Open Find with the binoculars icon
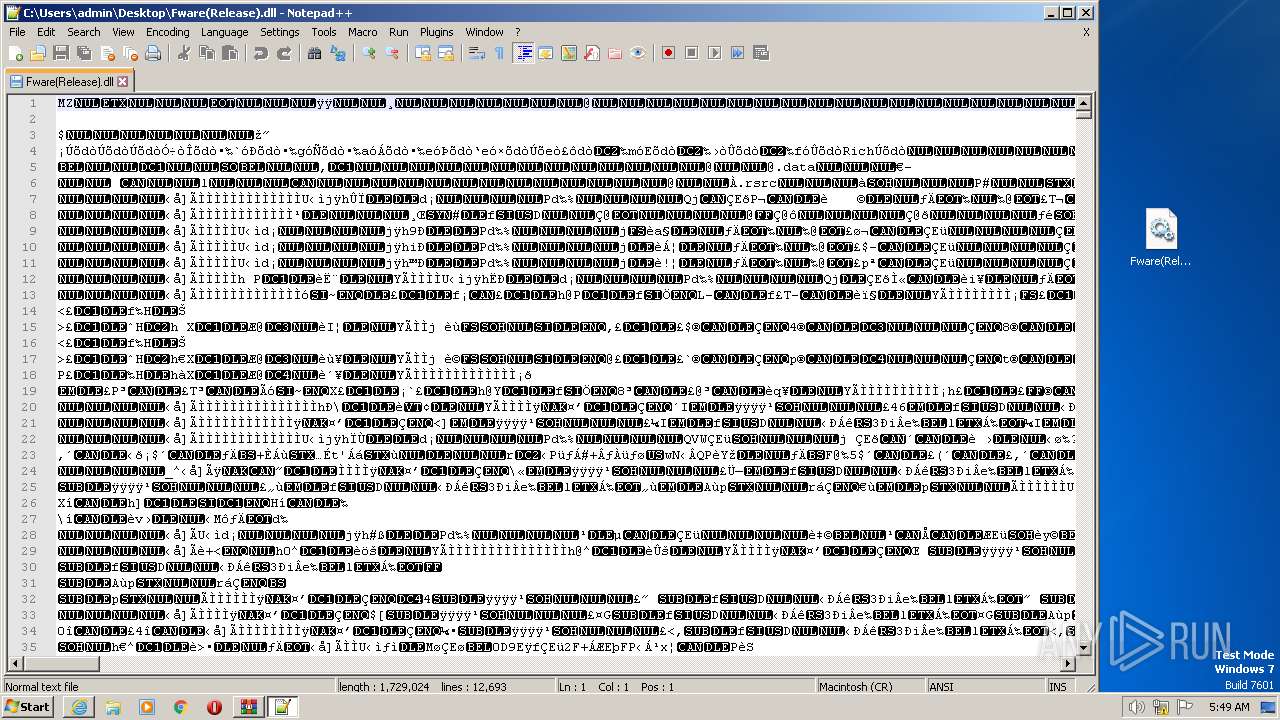Screen dimensions: 1280x720 tap(315, 53)
